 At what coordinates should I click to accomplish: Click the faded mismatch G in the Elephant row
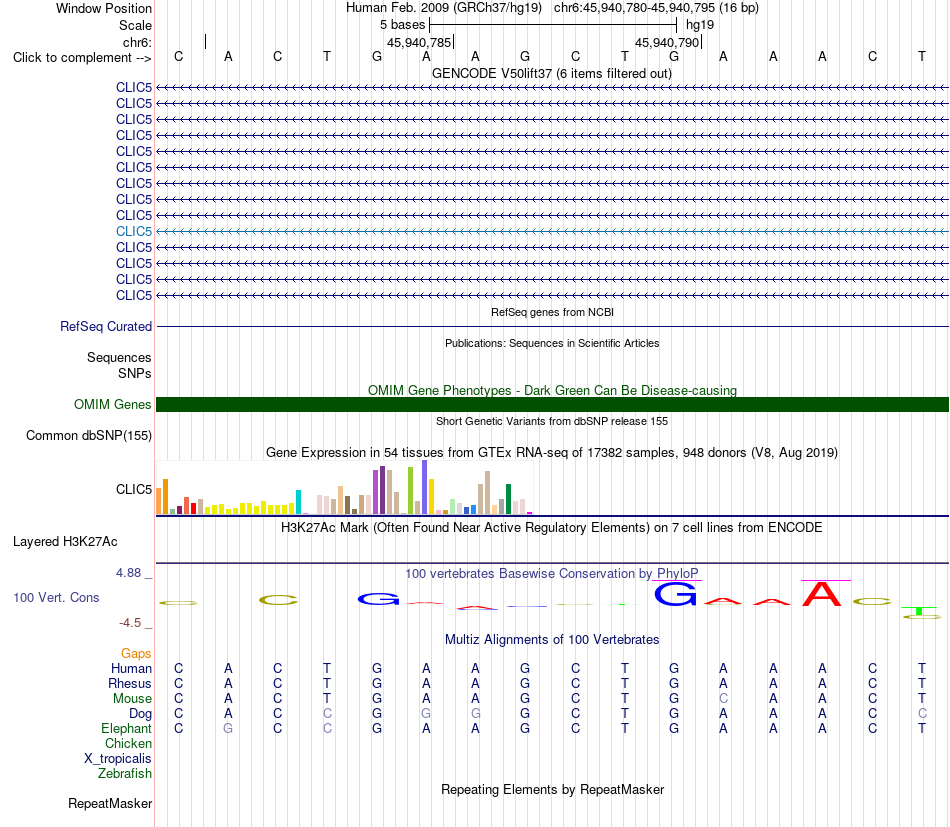coord(228,728)
